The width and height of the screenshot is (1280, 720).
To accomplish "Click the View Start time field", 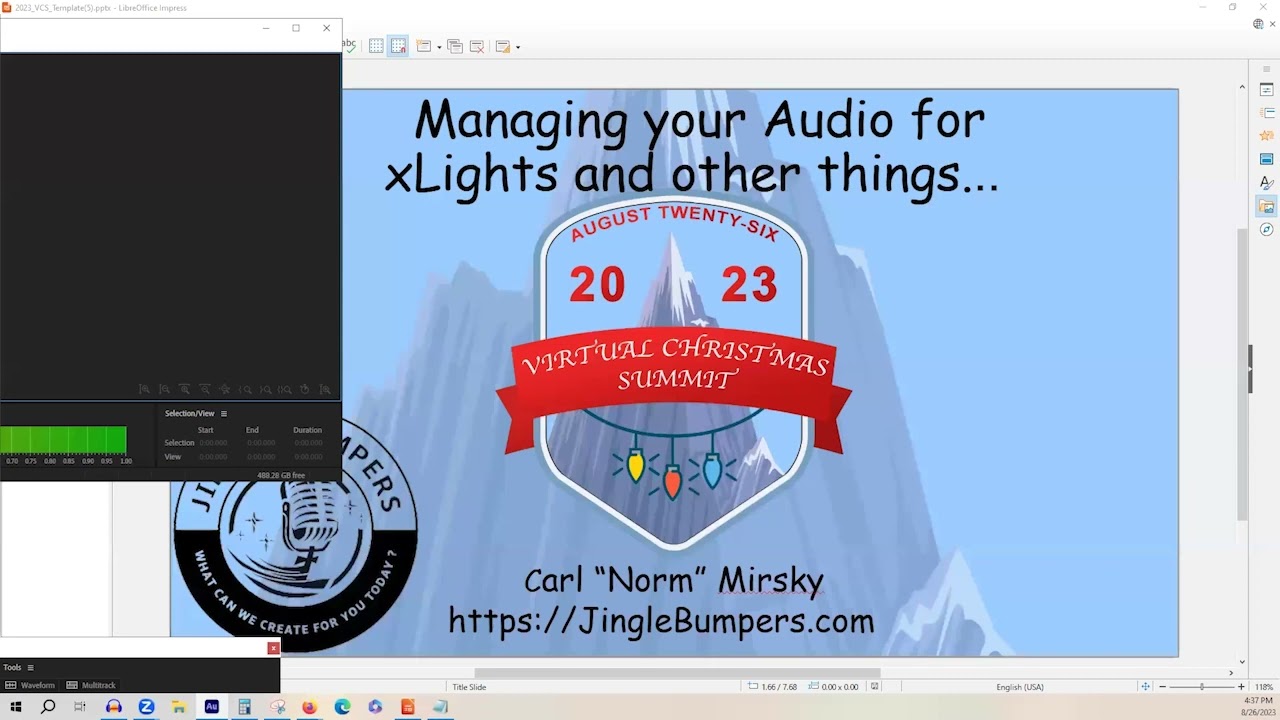I will pos(213,457).
